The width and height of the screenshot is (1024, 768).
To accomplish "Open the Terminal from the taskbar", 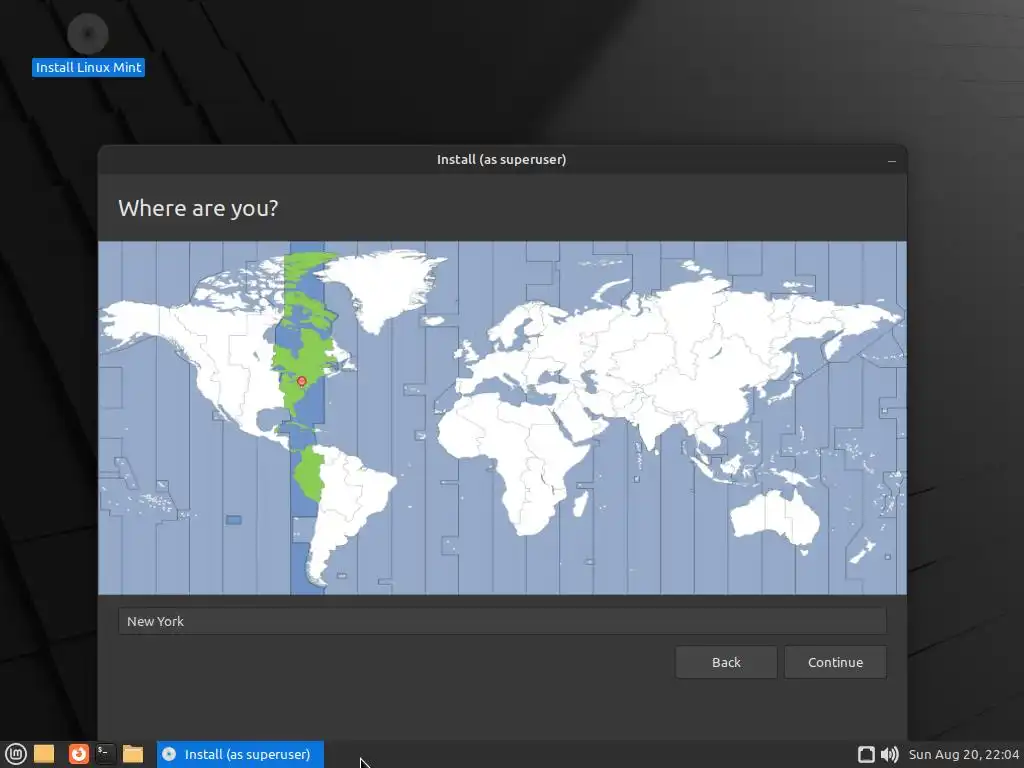I will (105, 754).
